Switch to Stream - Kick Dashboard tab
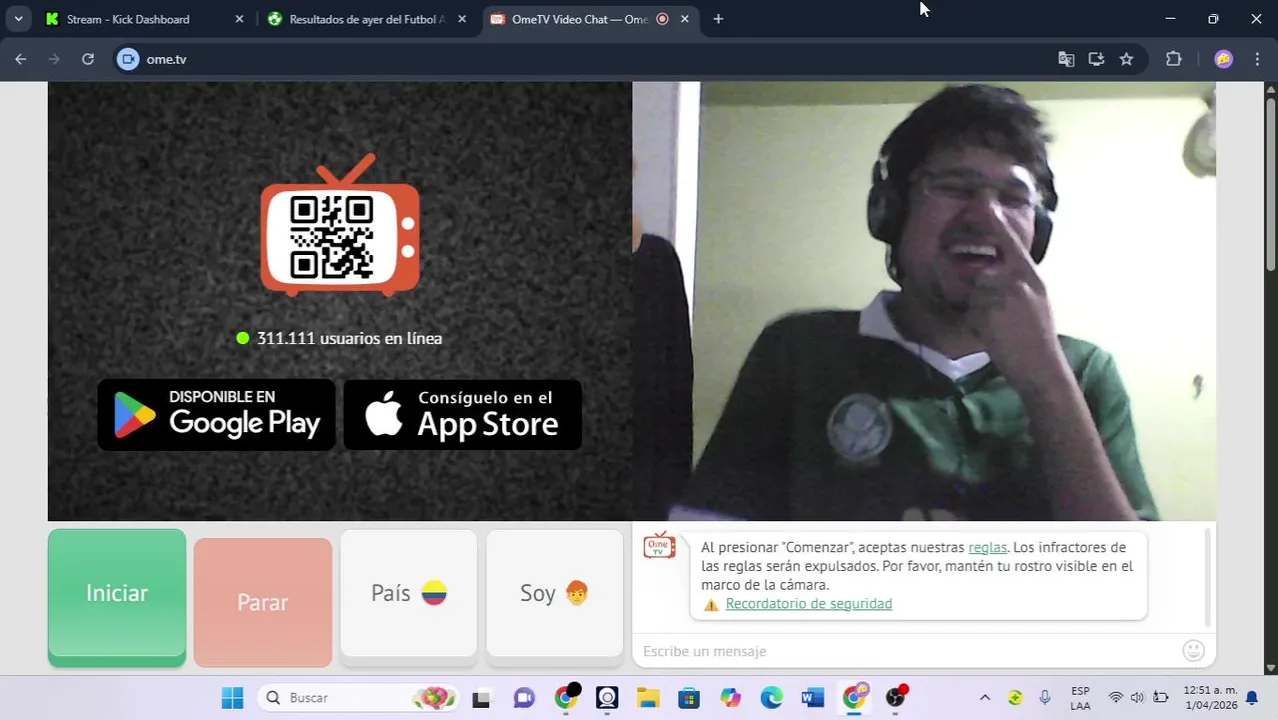 pyautogui.click(x=143, y=19)
